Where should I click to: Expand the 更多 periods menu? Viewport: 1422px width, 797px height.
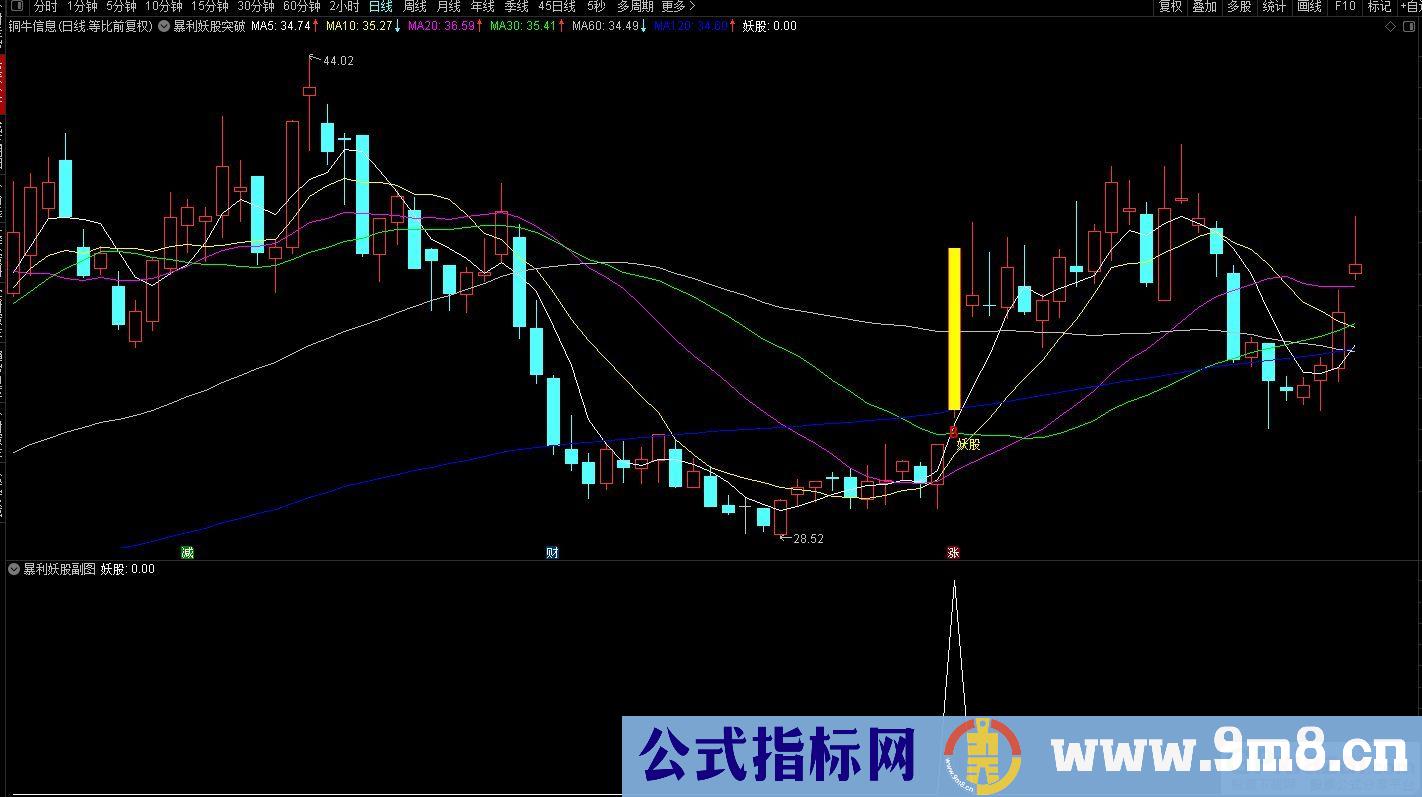click(678, 6)
